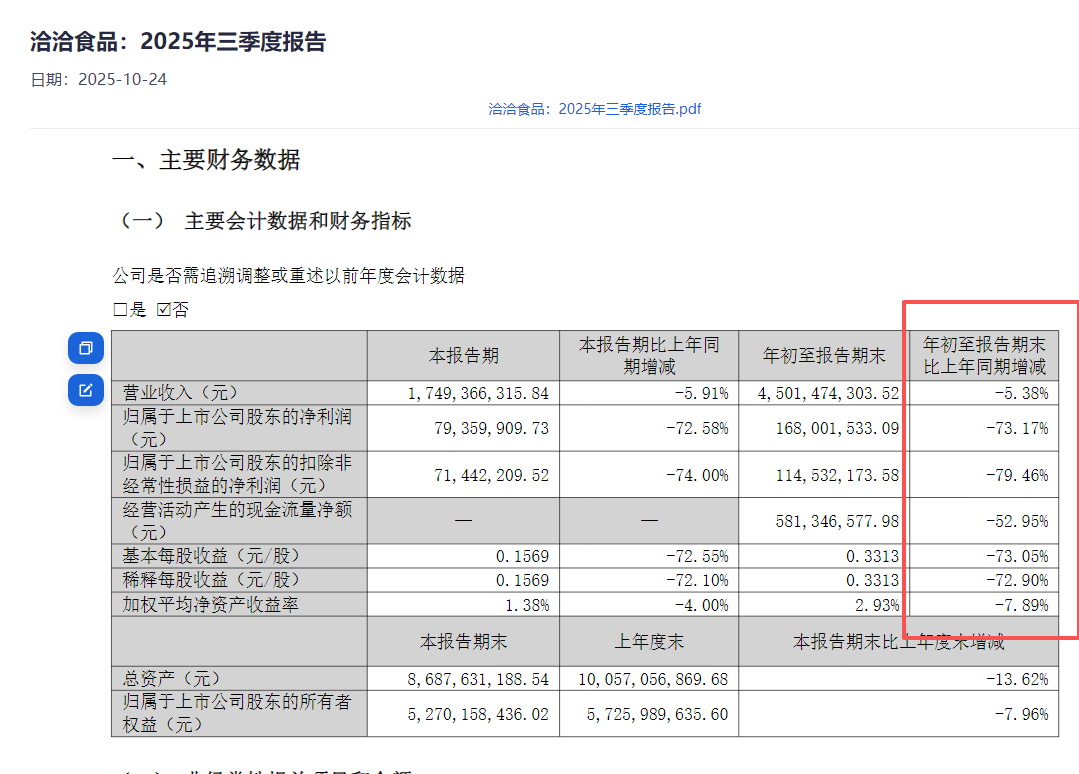Click the 年初至报告期末 column header
This screenshot has width=1079, height=774.
tap(824, 356)
